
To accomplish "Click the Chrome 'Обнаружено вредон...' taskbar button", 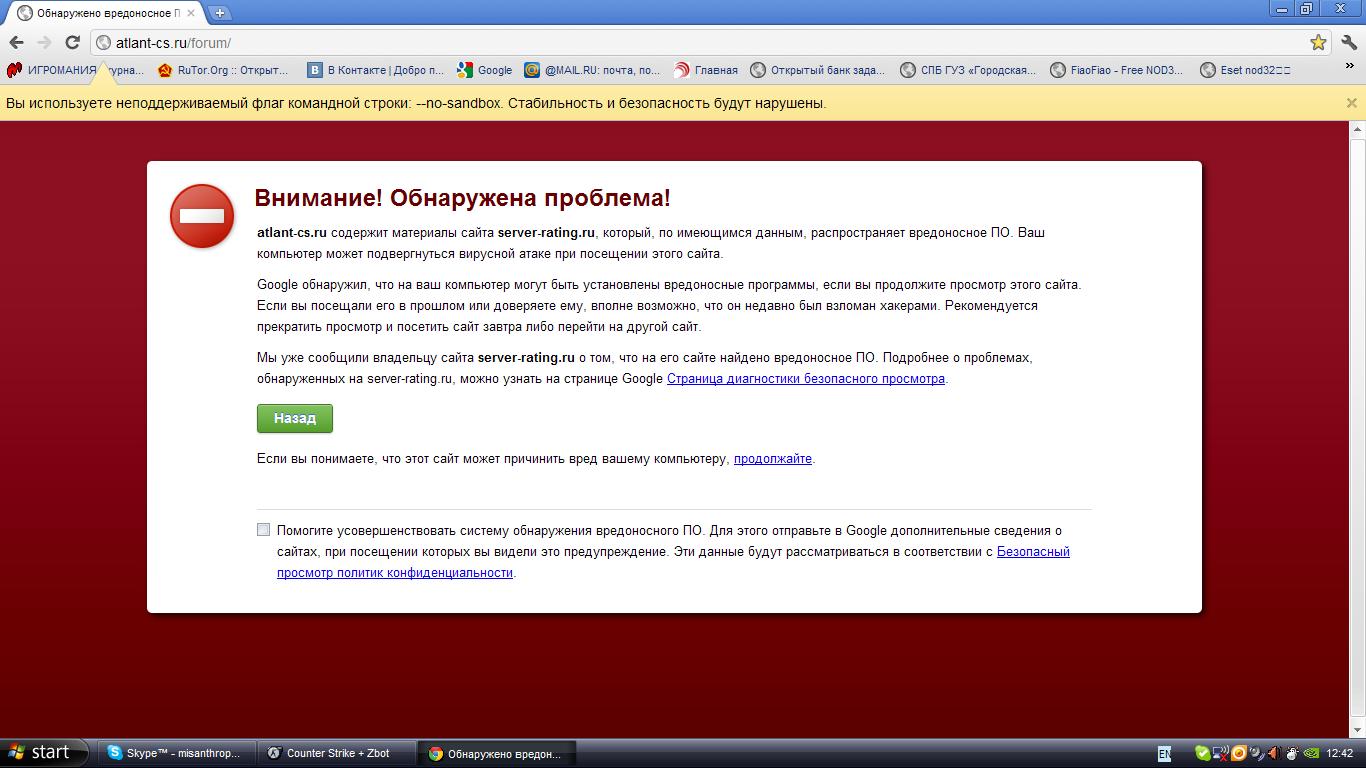I will point(496,754).
